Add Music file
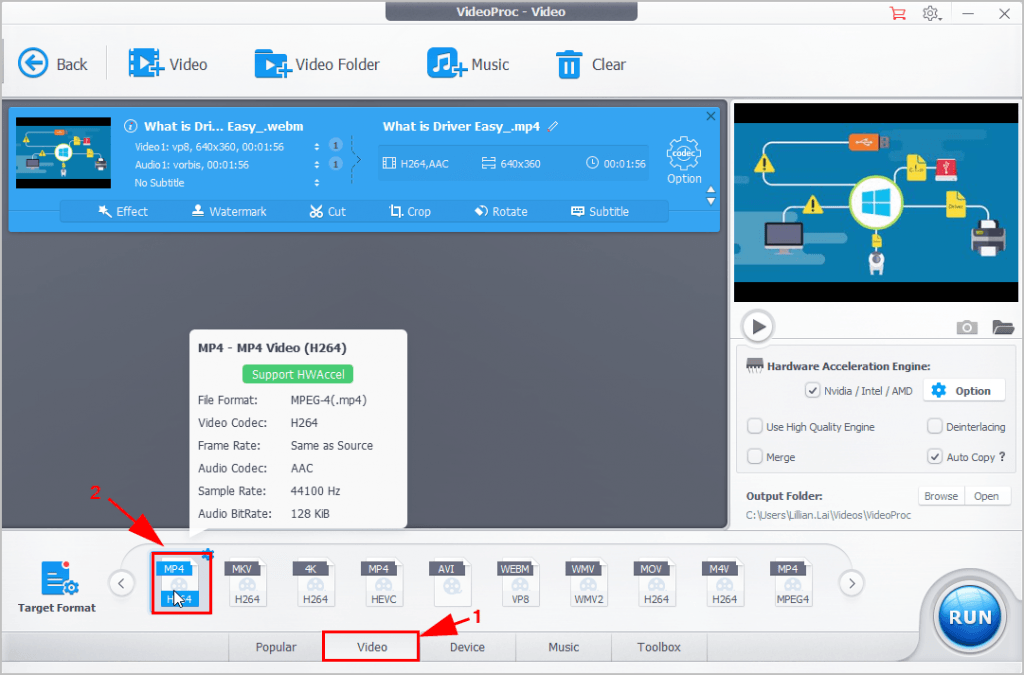Screen dimensions: 1024x675 [x=468, y=64]
